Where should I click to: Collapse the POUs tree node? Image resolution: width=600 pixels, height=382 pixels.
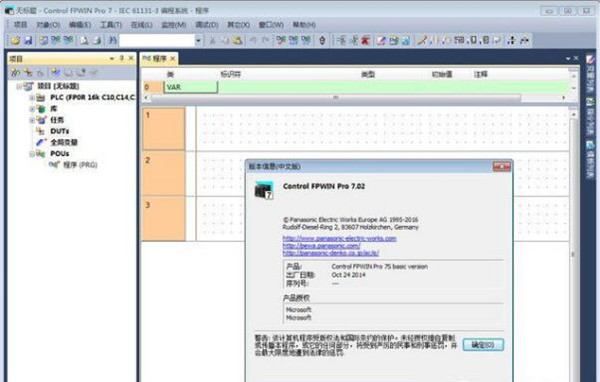point(33,154)
